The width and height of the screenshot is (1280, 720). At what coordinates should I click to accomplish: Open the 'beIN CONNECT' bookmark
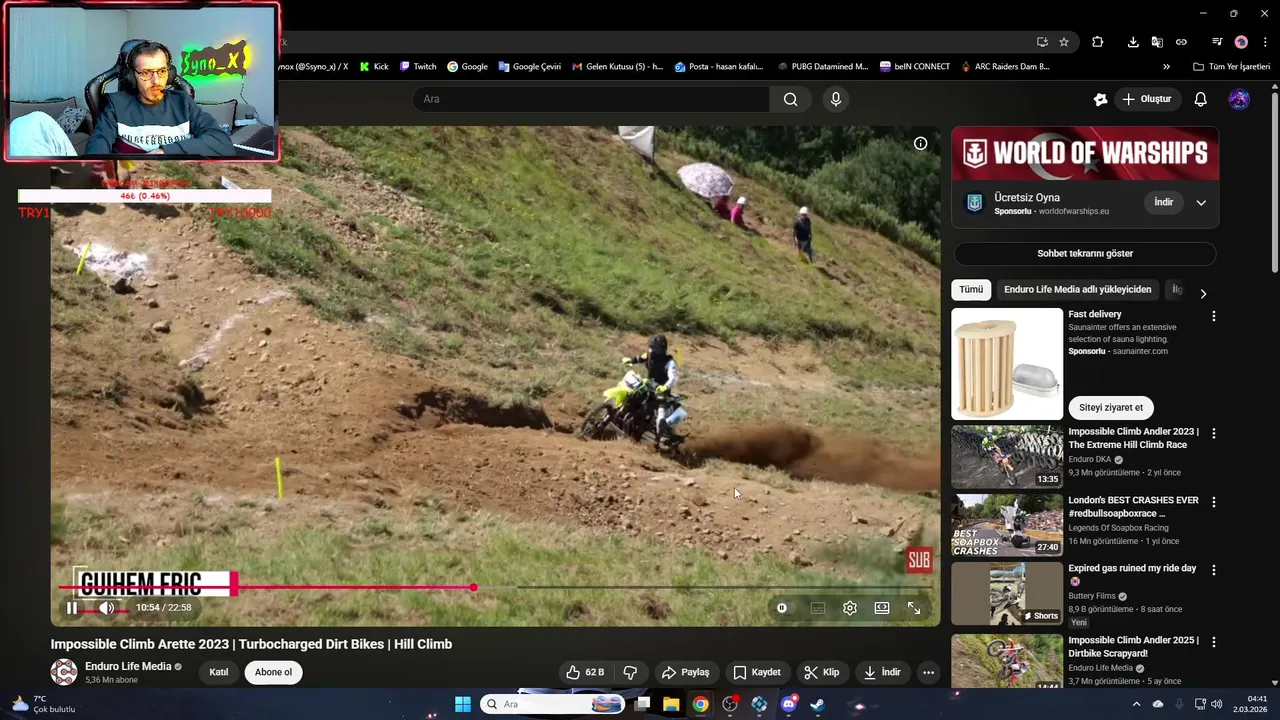915,67
